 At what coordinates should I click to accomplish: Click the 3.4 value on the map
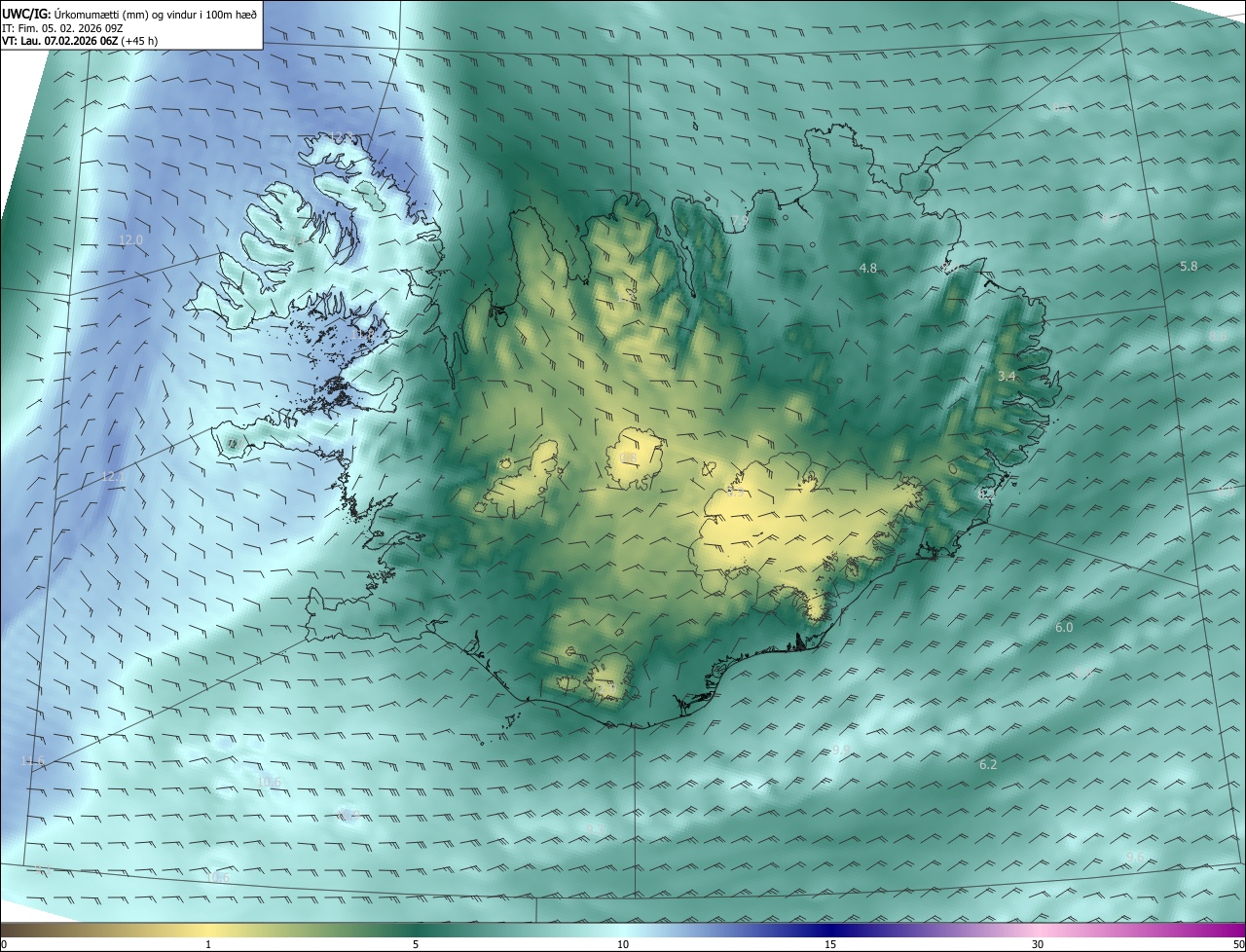pos(1007,376)
